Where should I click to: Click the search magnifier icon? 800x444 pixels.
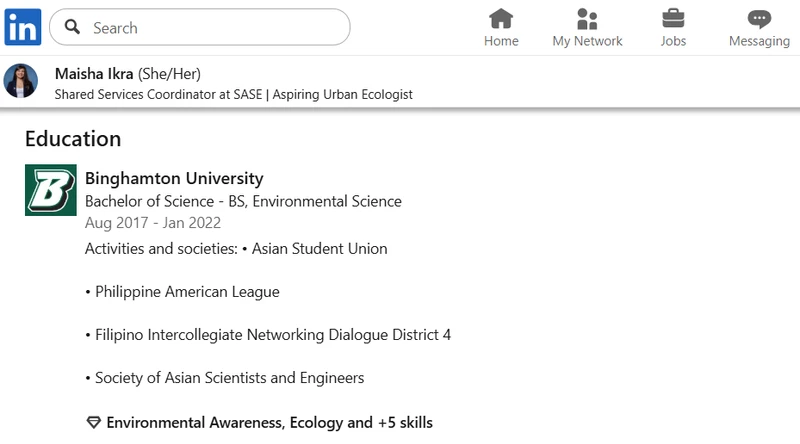(72, 27)
